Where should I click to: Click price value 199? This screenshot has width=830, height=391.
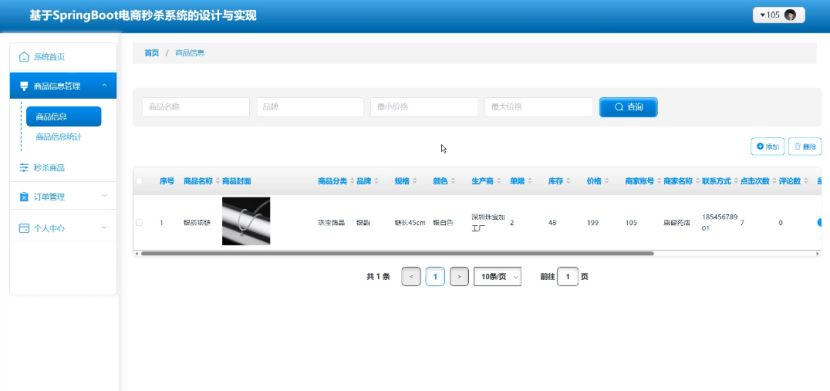(x=592, y=223)
